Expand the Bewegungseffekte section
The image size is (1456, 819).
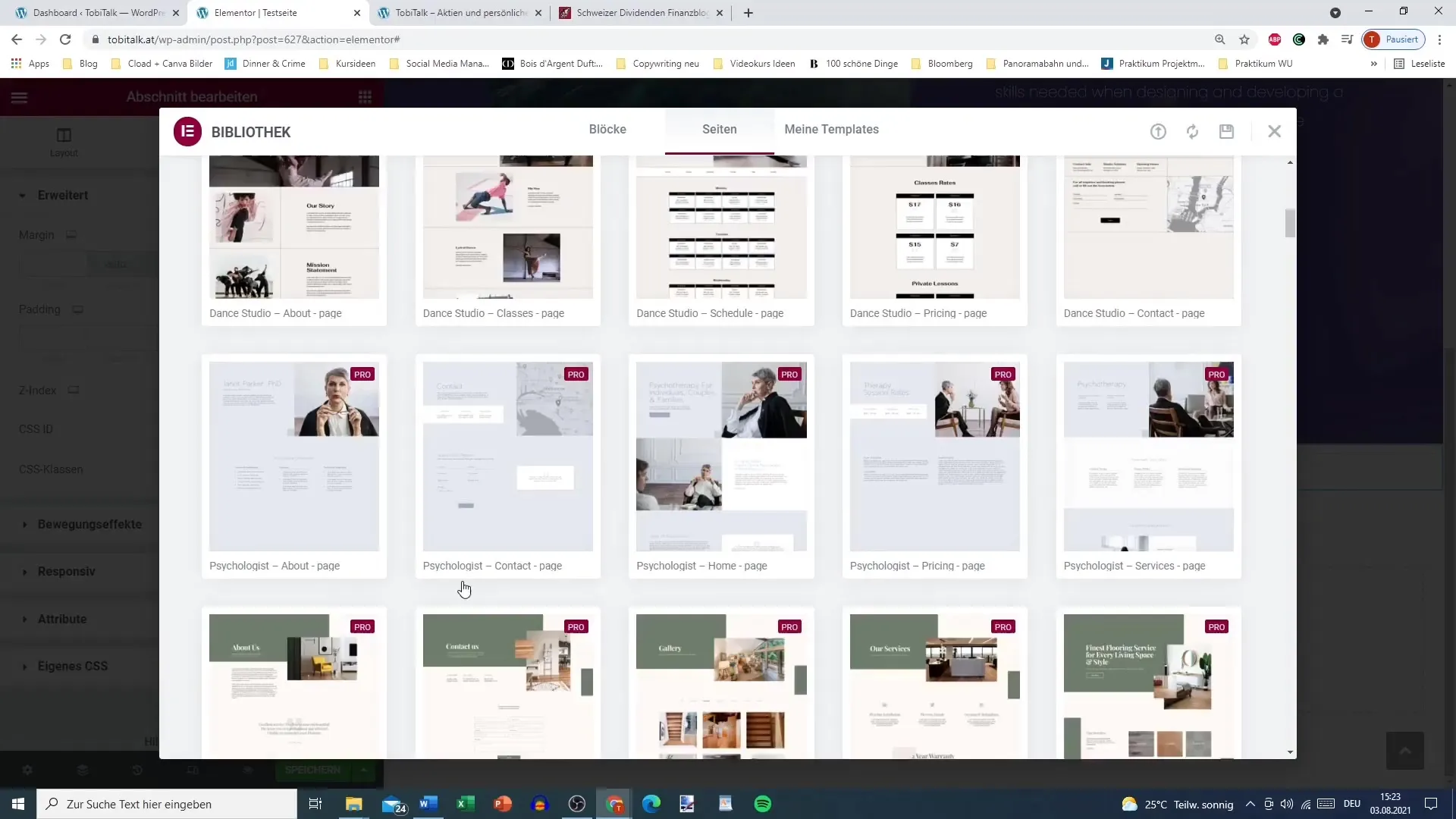tap(89, 524)
